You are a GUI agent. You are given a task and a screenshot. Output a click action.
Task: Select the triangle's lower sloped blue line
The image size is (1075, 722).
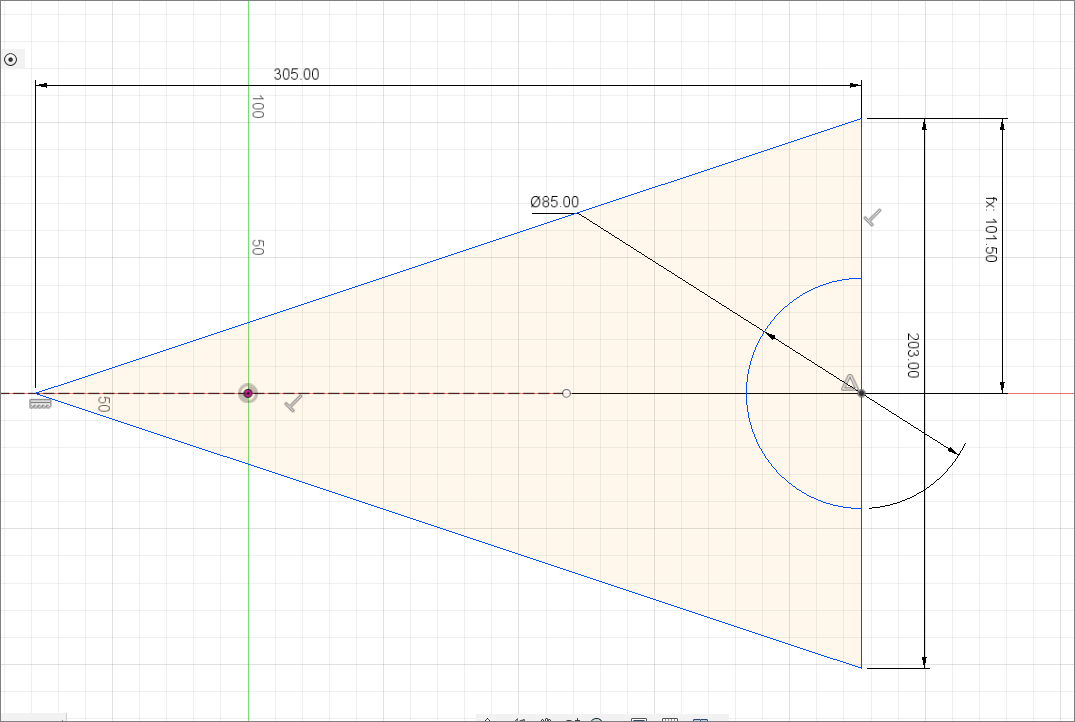point(446,530)
